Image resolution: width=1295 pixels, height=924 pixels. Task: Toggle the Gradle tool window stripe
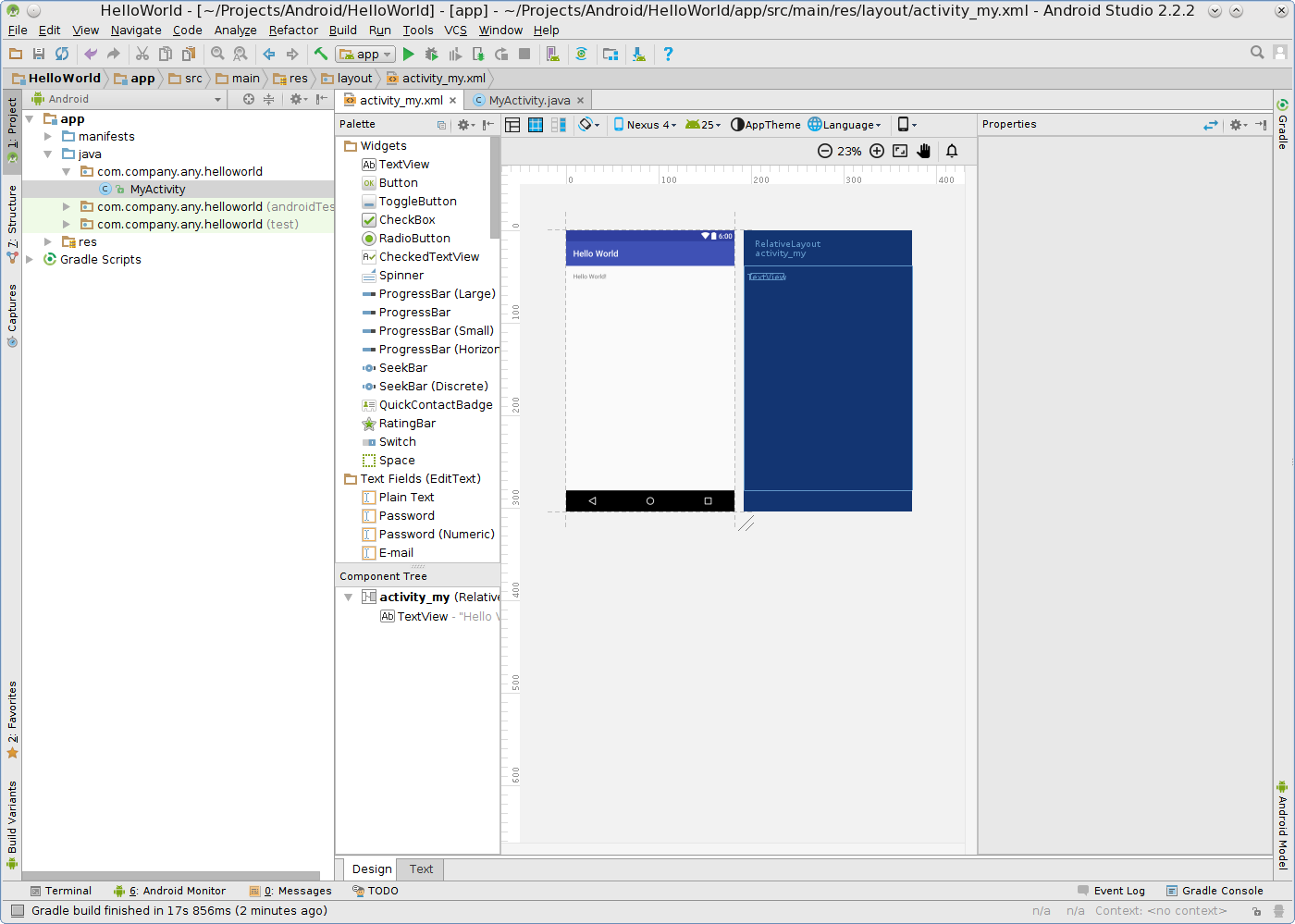pos(1283,124)
